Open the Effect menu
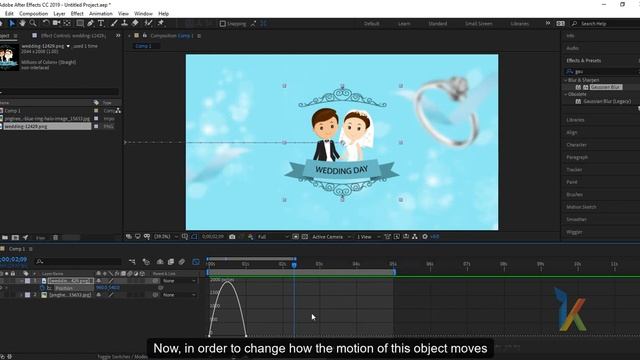The width and height of the screenshot is (640, 360). pos(77,13)
